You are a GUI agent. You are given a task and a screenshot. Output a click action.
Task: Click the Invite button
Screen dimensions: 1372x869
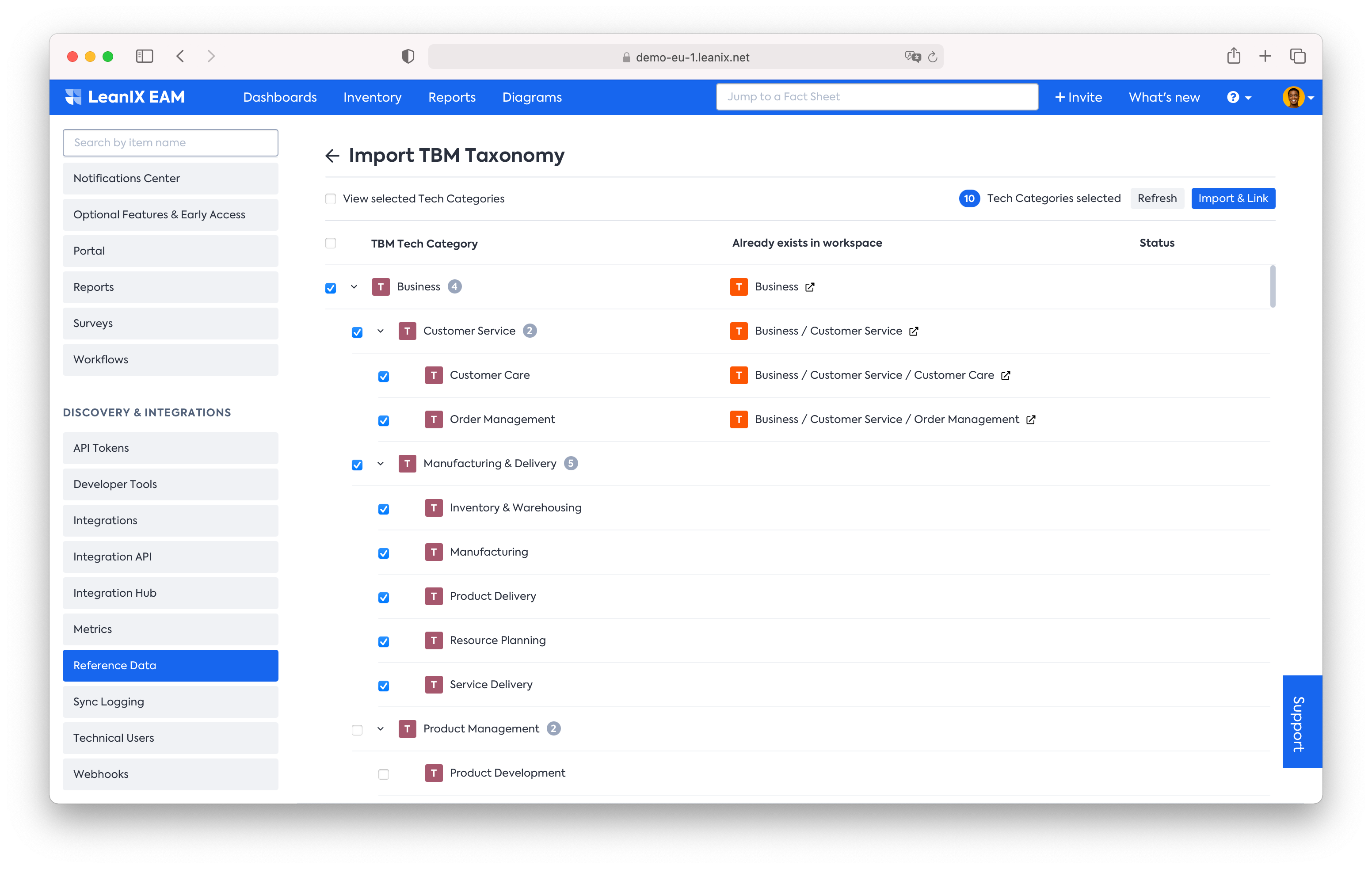point(1079,97)
